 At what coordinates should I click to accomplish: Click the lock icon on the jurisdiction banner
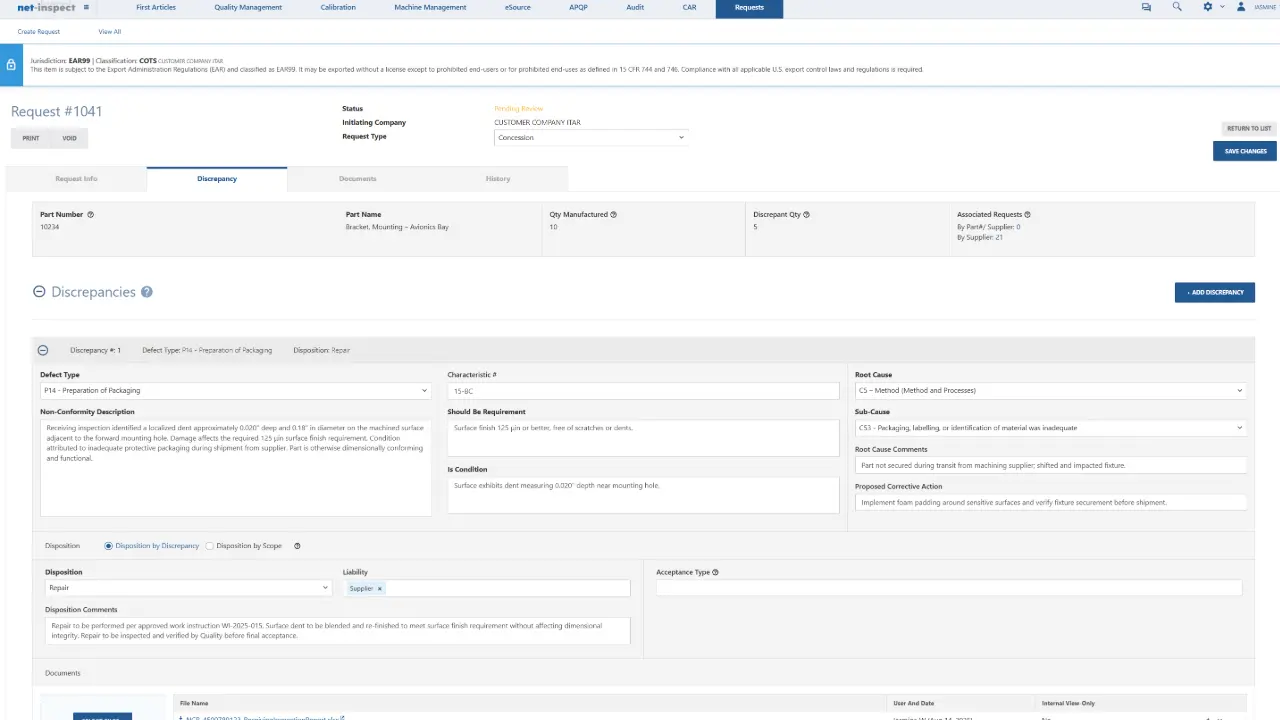tap(10, 64)
